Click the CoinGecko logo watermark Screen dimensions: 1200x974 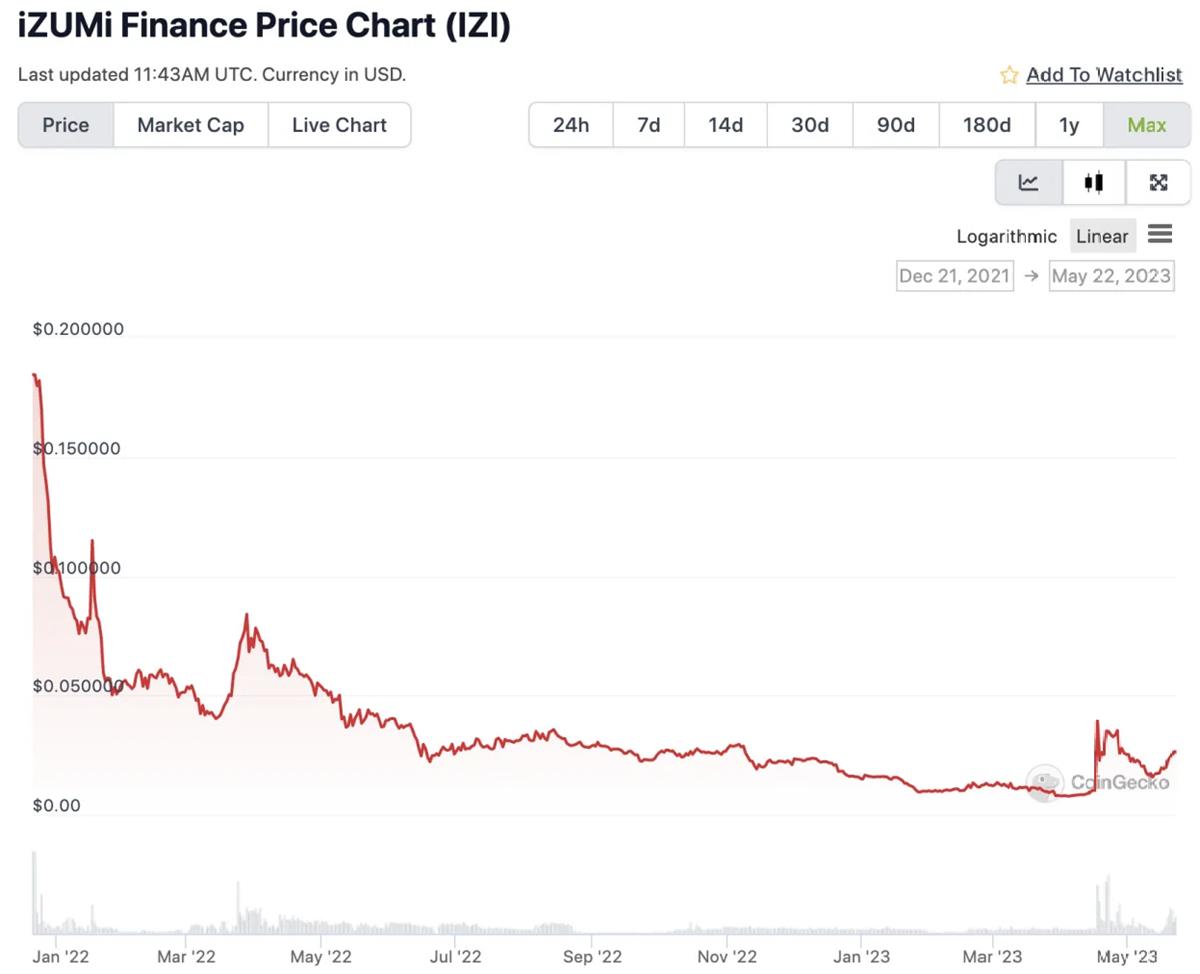coord(1098,782)
